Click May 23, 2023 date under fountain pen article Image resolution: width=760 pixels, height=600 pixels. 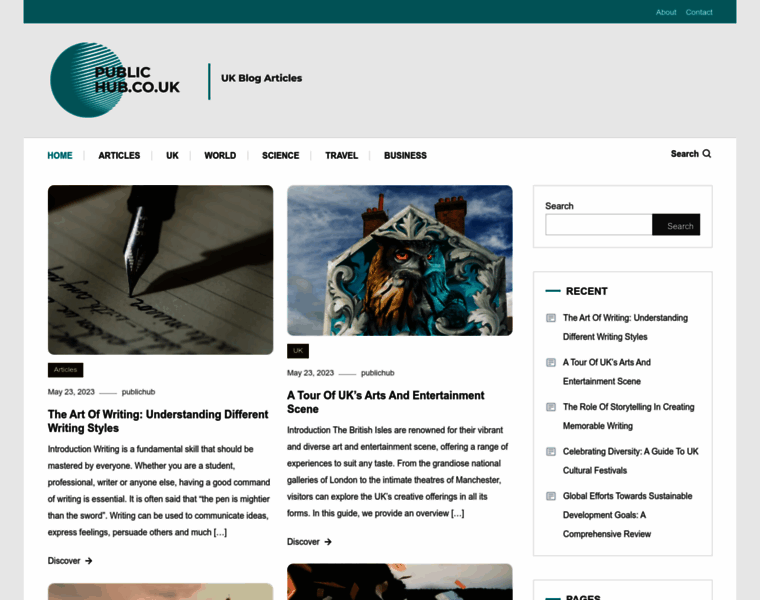coord(71,392)
